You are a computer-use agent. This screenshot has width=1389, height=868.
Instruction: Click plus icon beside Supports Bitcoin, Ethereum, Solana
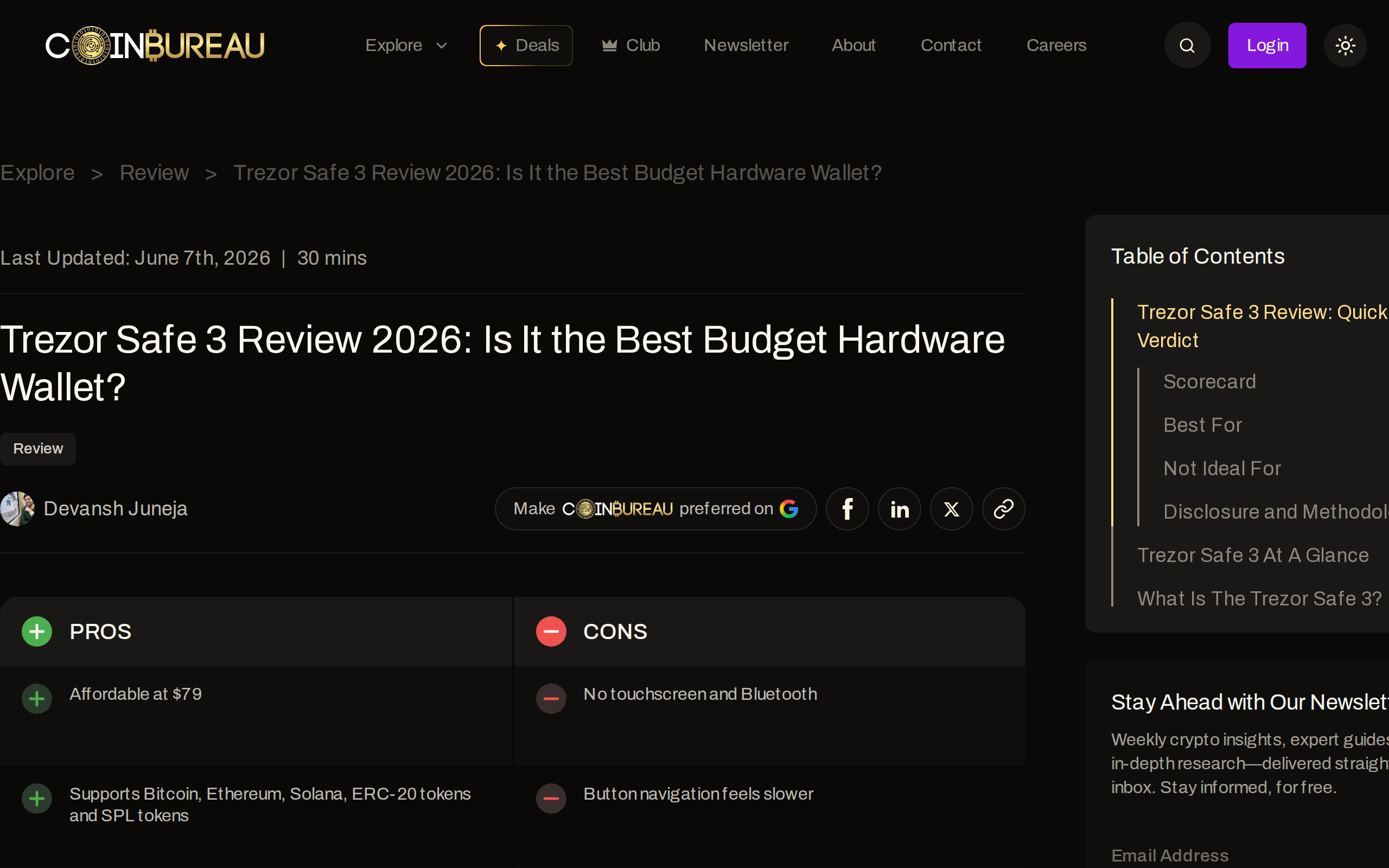37,799
